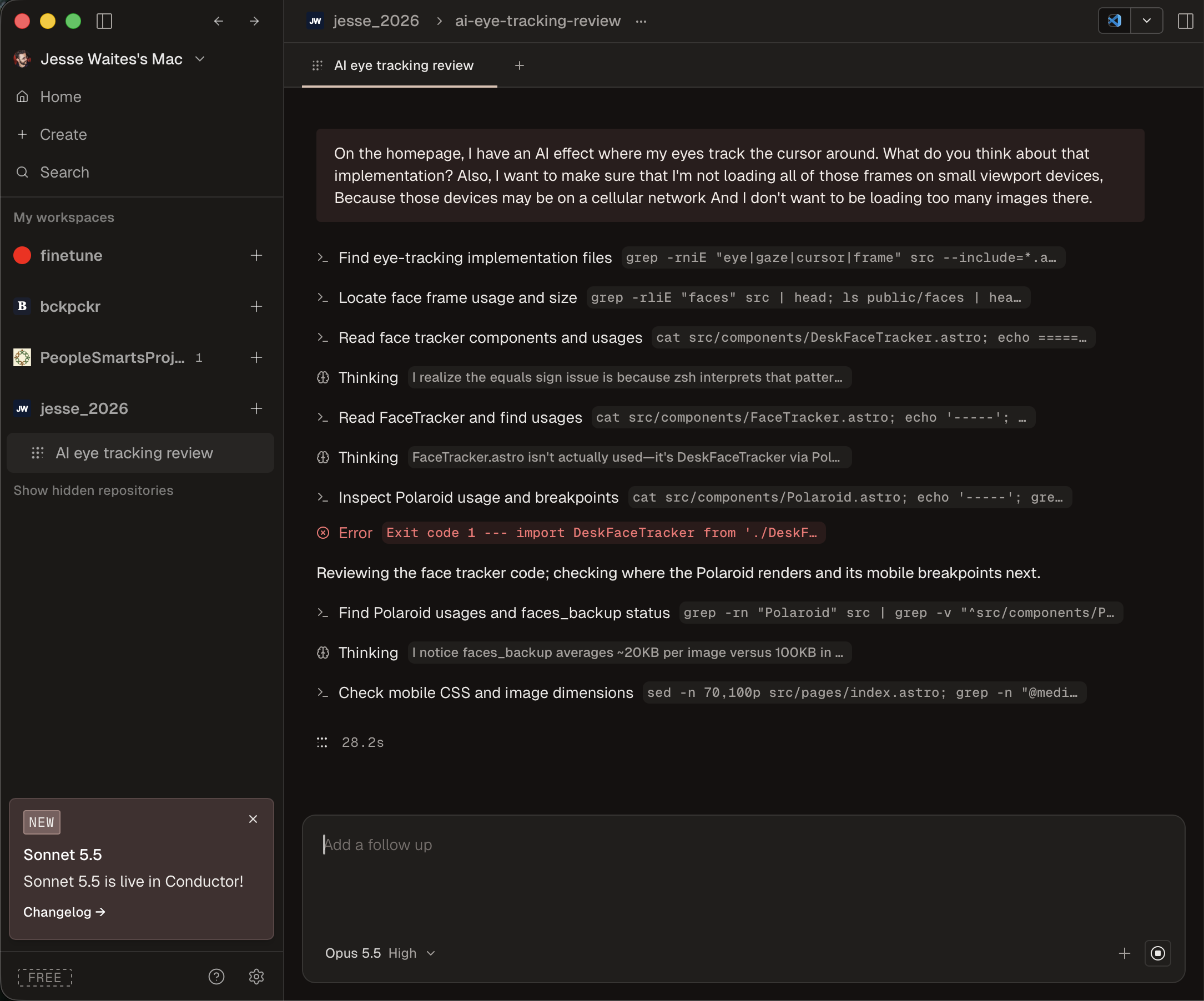The width and height of the screenshot is (1204, 1001).
Task: Expand Thinking about FaceTracker.astro unused
Action: click(583, 458)
